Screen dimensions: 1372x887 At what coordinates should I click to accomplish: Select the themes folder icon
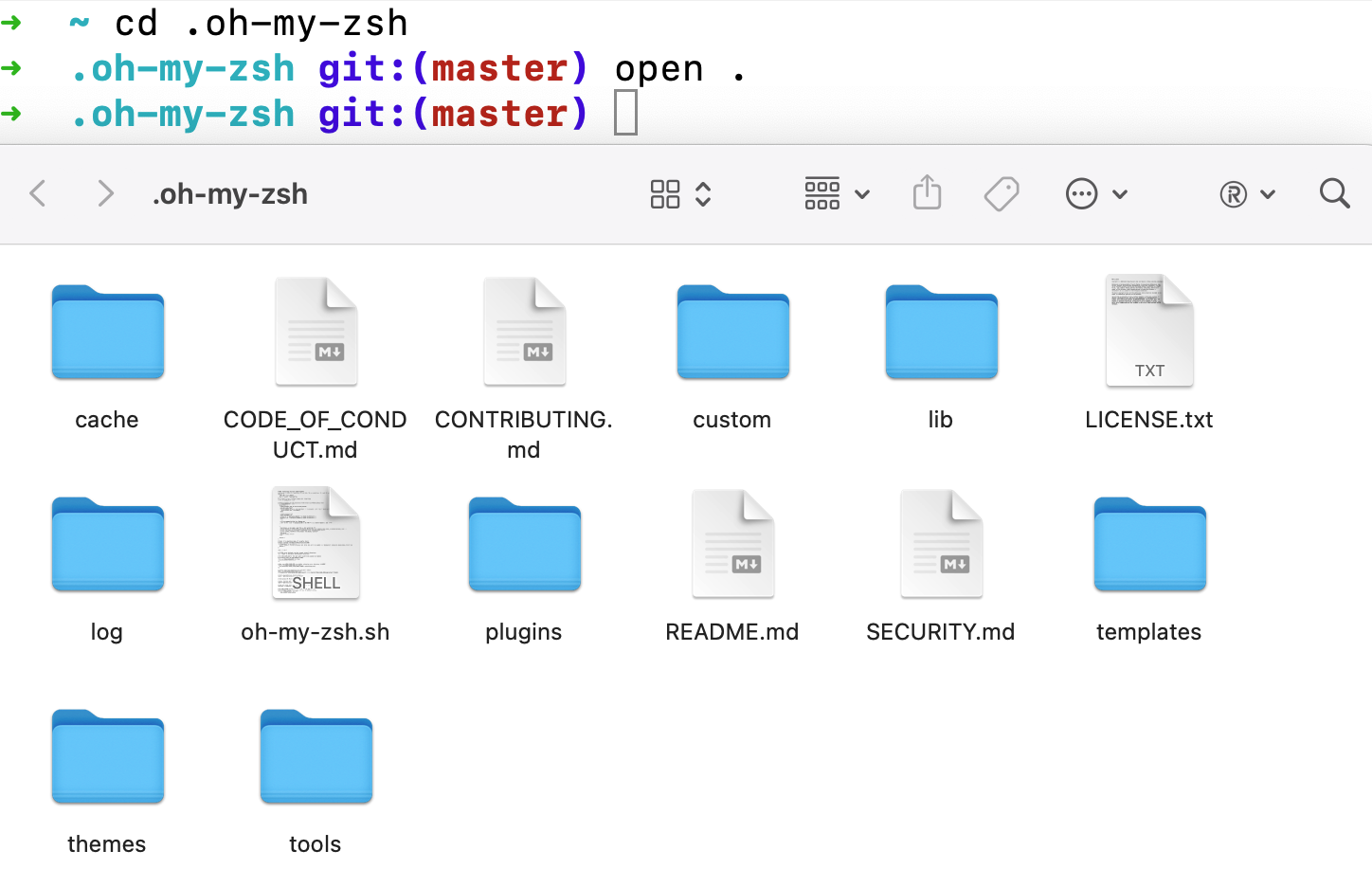point(108,756)
